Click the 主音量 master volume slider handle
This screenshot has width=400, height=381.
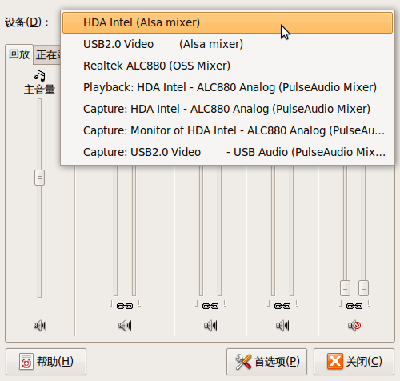[40, 178]
